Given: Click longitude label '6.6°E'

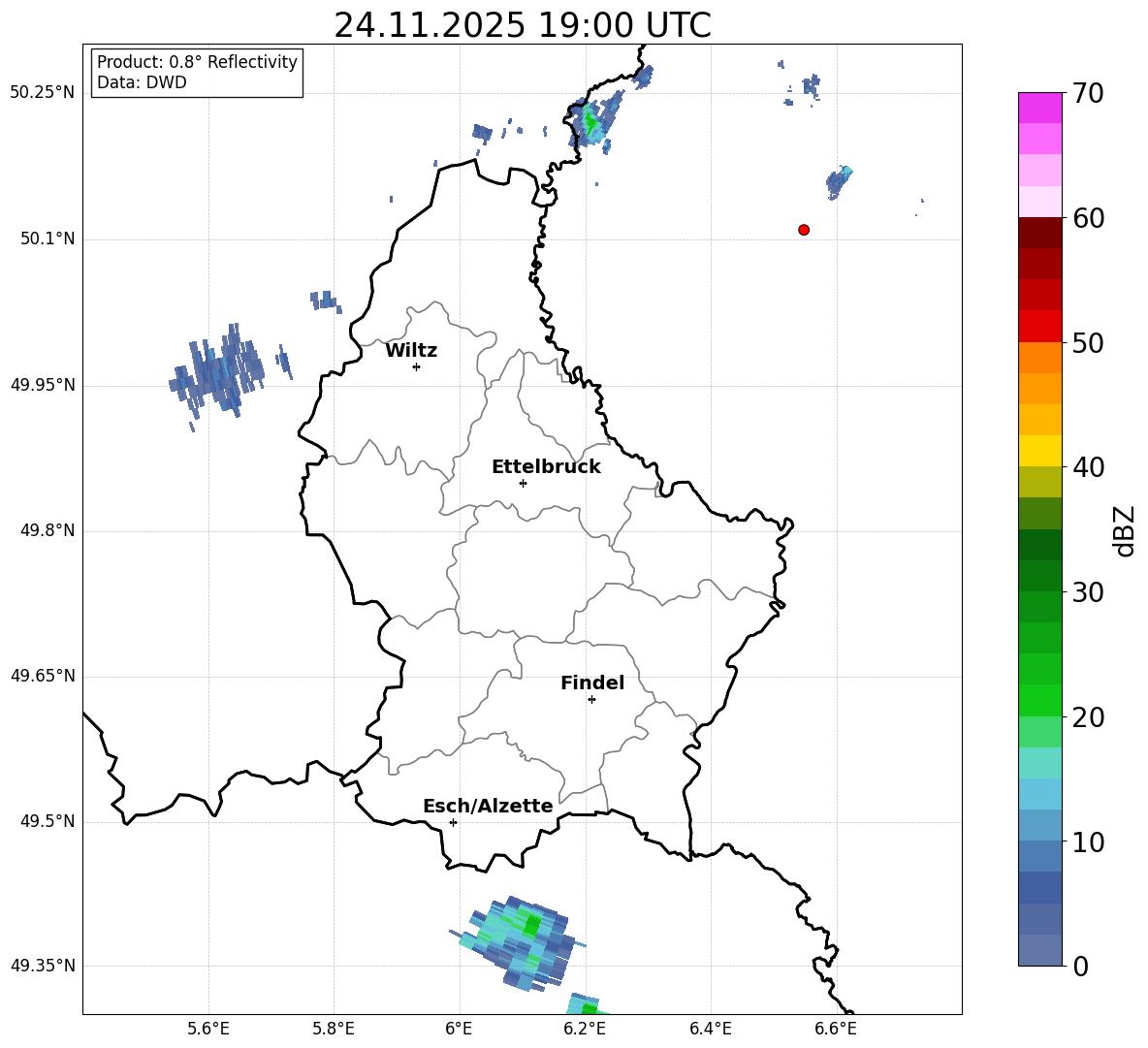Looking at the screenshot, I should 836,1029.
